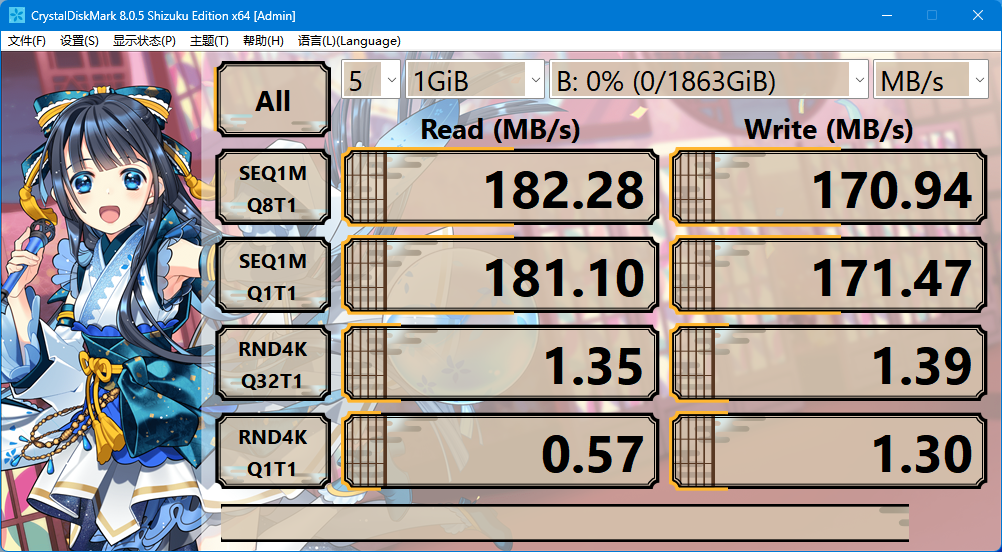This screenshot has width=1002, height=552.
Task: Open the 语言(L)(Language) menu
Action: click(349, 41)
